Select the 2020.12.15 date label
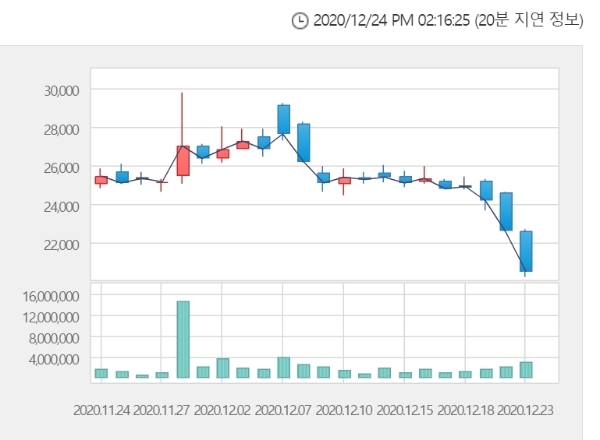 (405, 410)
